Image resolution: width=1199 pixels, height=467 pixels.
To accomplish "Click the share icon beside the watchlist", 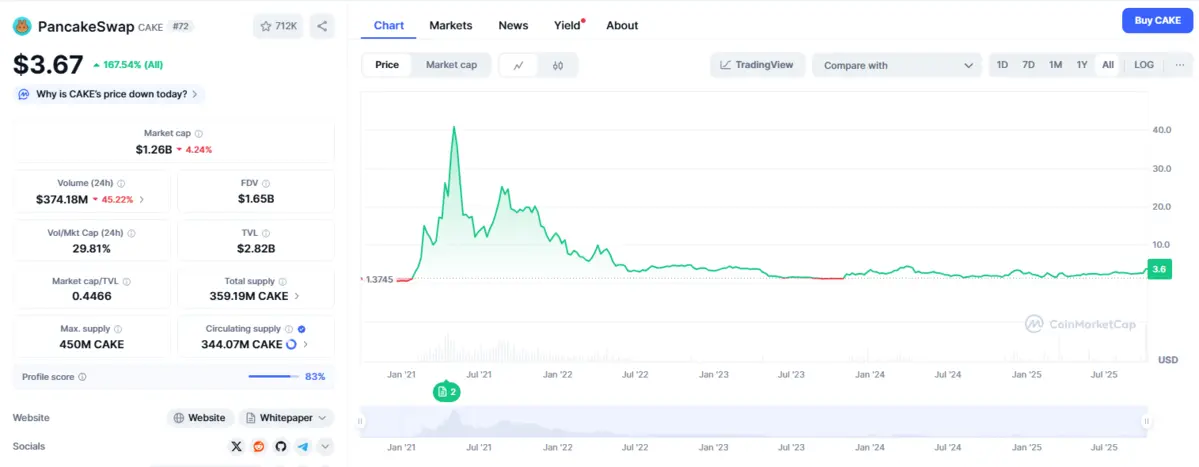I will pyautogui.click(x=321, y=26).
